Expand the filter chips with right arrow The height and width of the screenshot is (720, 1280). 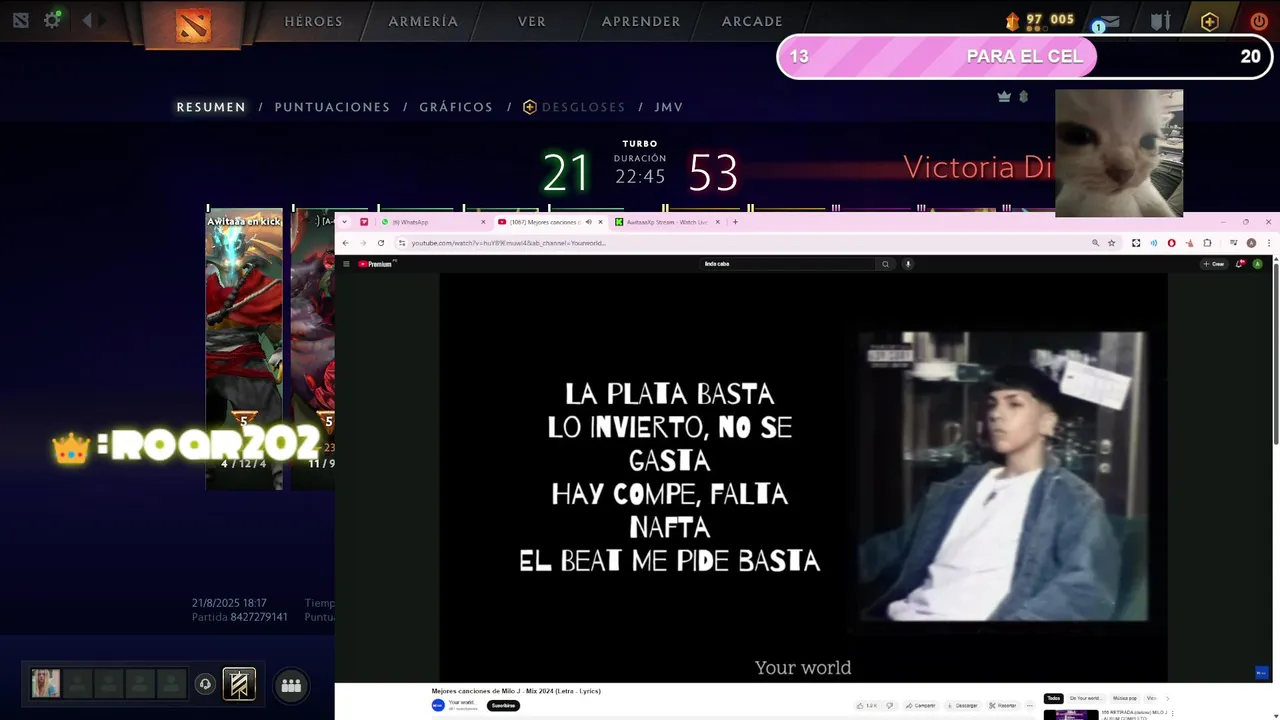coord(1167,698)
